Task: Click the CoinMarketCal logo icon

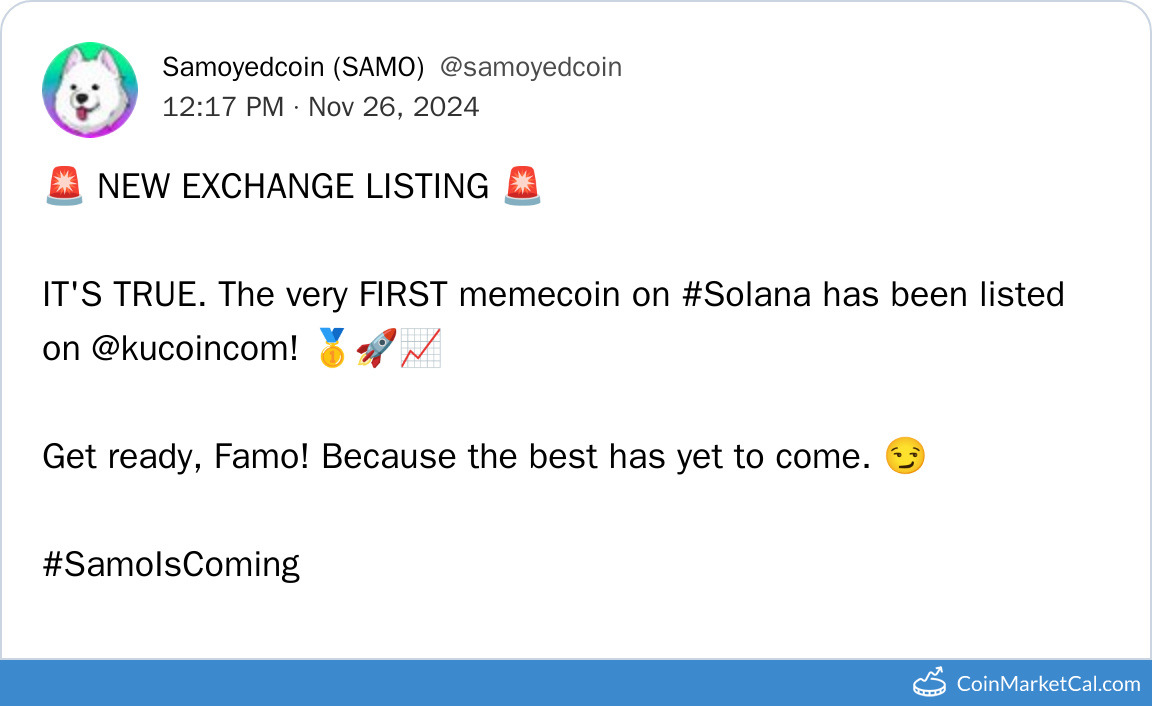Action: pos(930,683)
